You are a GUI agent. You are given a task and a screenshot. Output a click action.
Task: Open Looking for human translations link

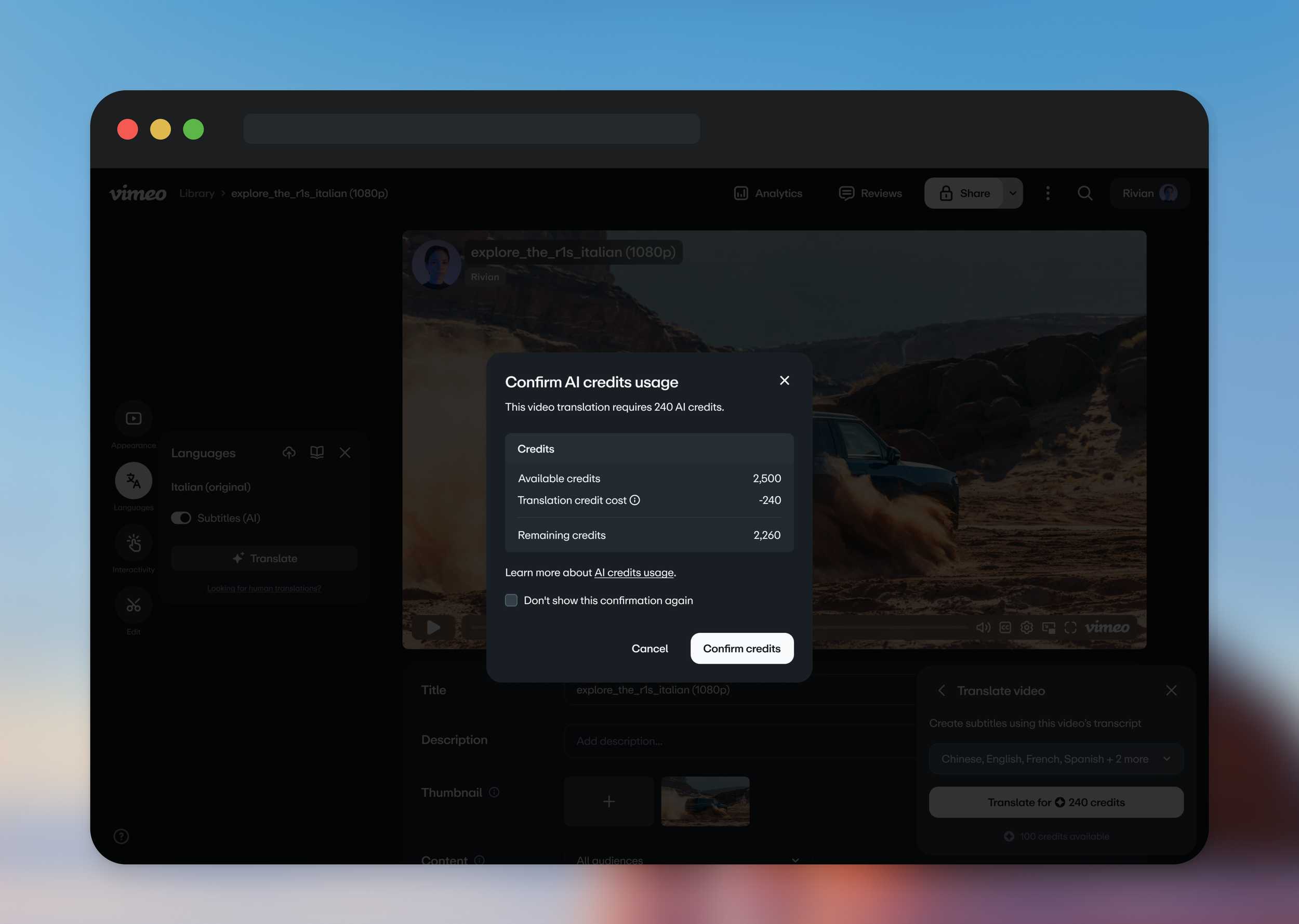pos(264,588)
